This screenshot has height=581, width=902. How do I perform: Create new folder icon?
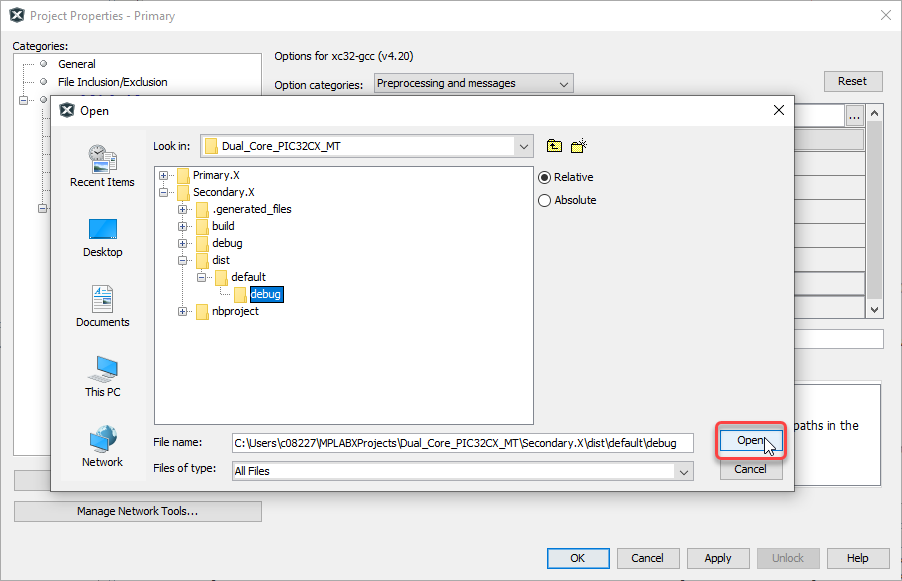click(579, 146)
